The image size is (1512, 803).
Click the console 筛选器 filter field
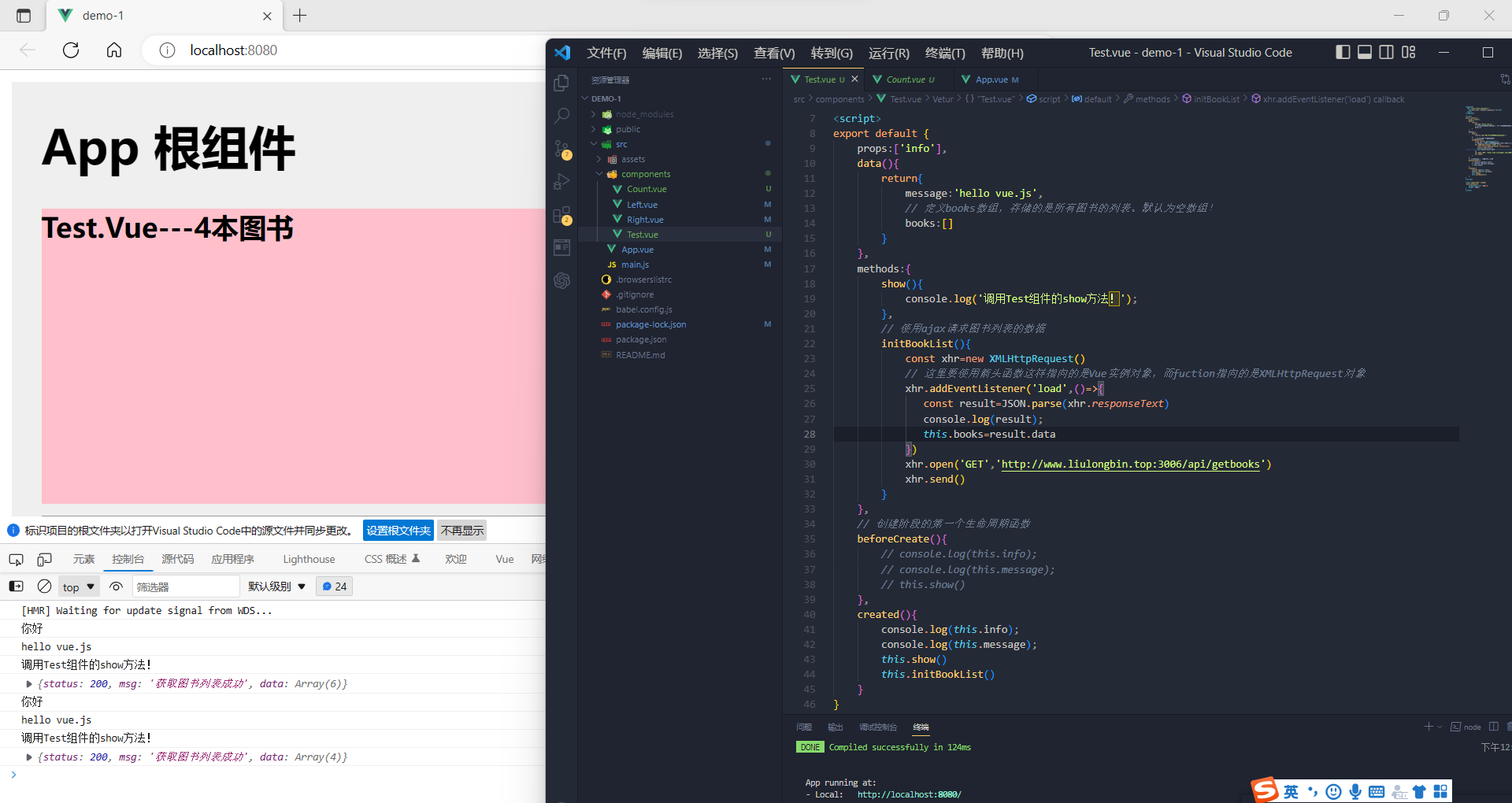coord(185,587)
